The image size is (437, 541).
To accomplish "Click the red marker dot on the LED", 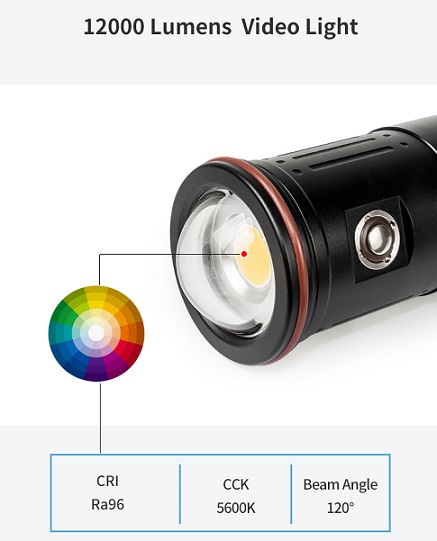I will (x=244, y=254).
